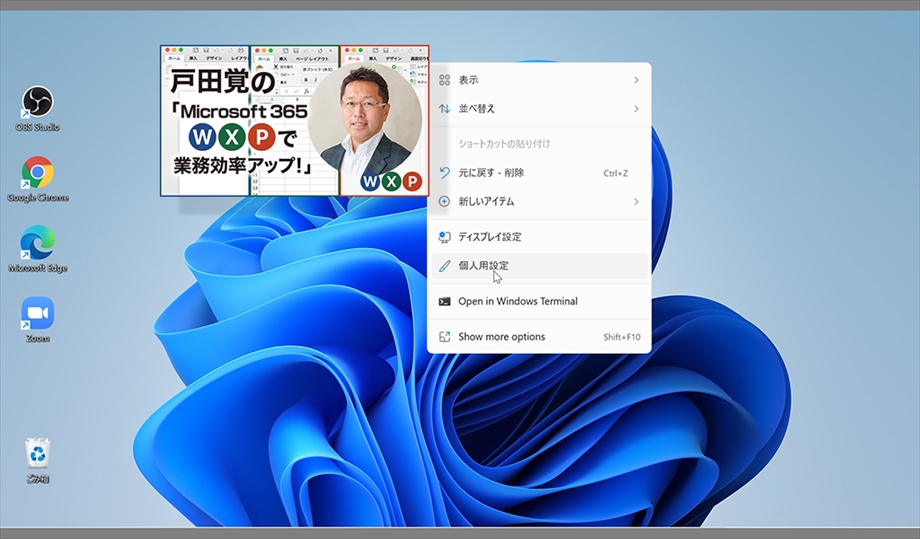Viewport: 920px width, 539px height.
Task: Click the Shift+F10 shortcut text
Action: point(622,337)
